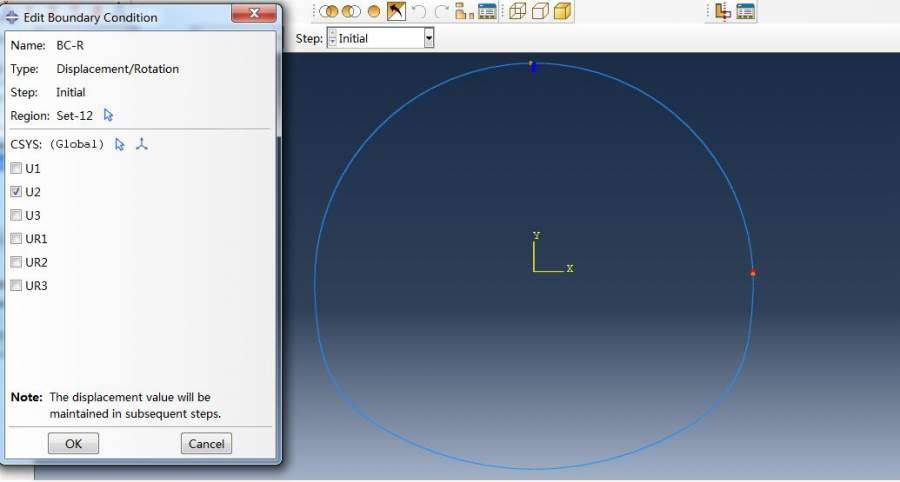Click Abaqus icon in dialog title bar
Image resolution: width=900 pixels, height=482 pixels.
[x=11, y=17]
